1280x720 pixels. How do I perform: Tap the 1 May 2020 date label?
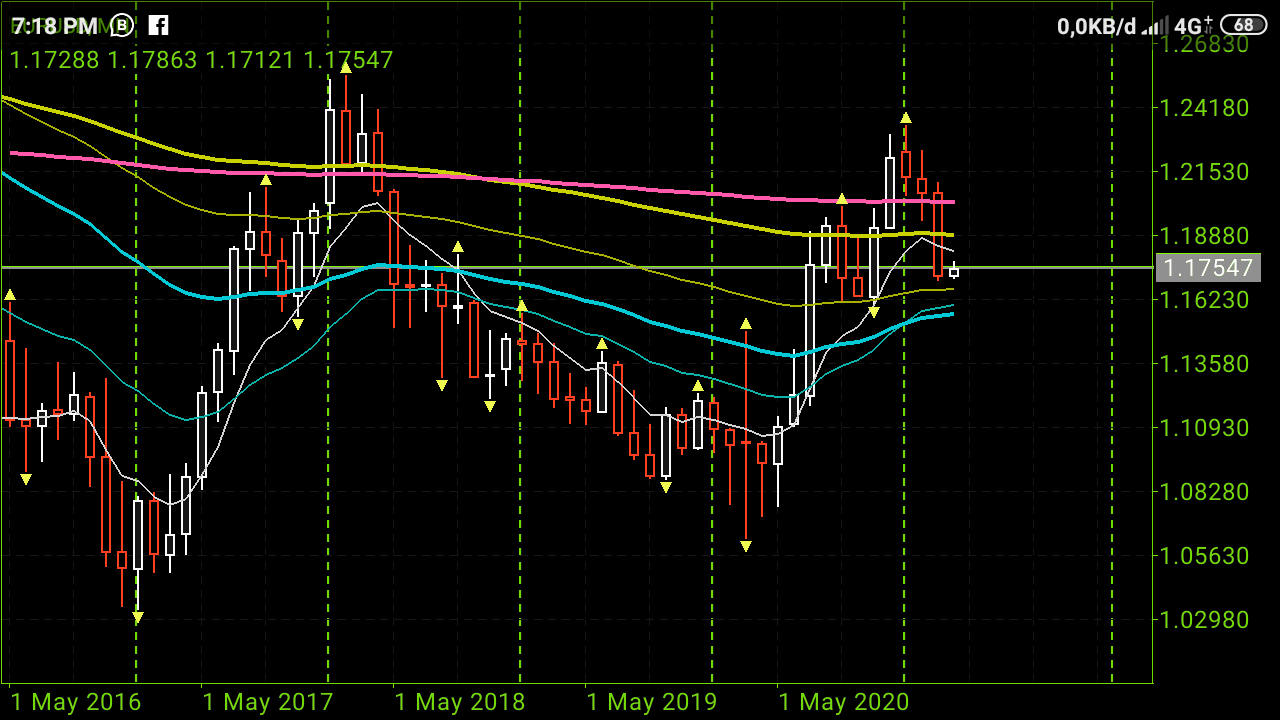[x=844, y=702]
